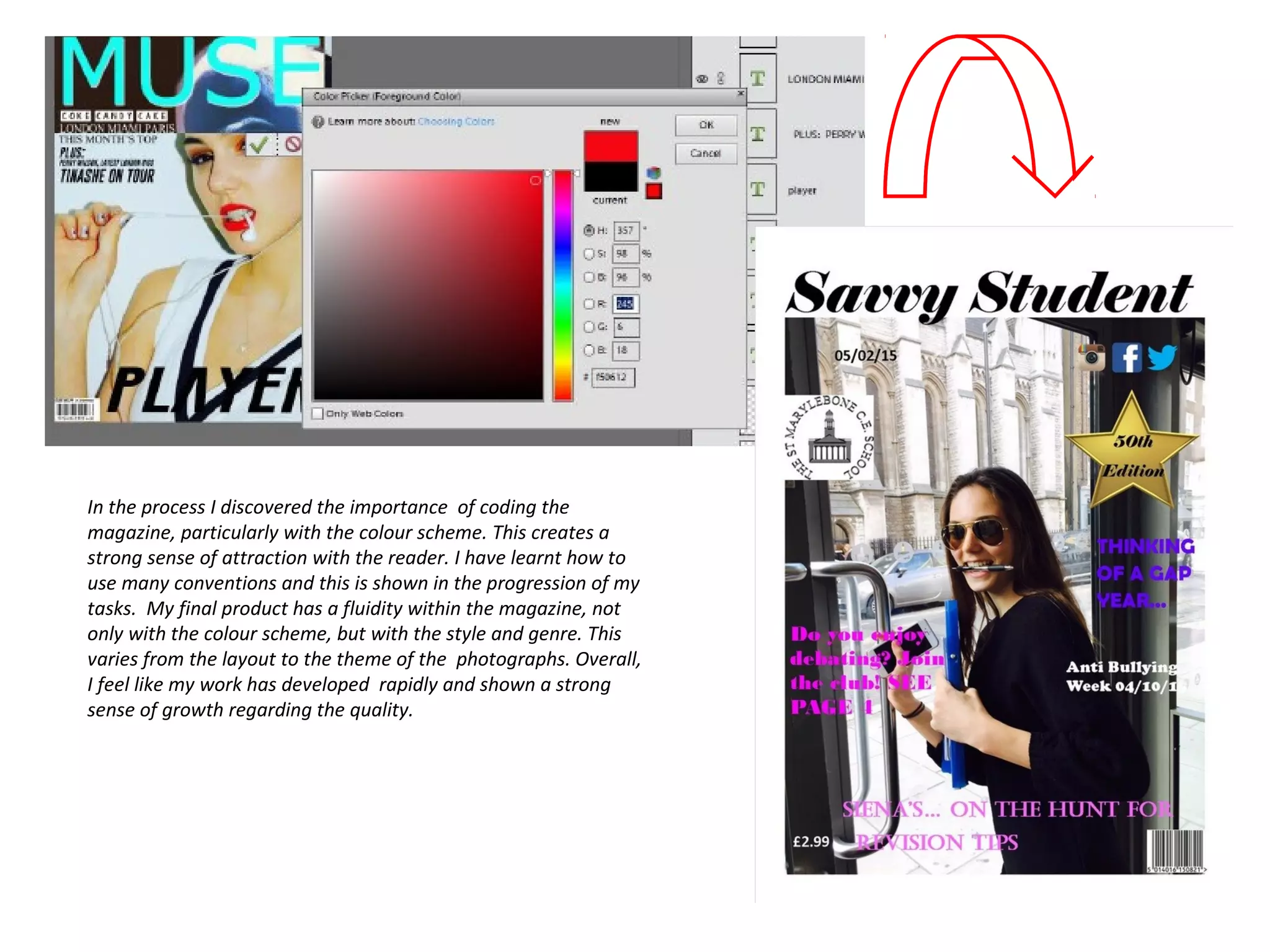
Task: Open the Choosing Colors help link
Action: [456, 121]
